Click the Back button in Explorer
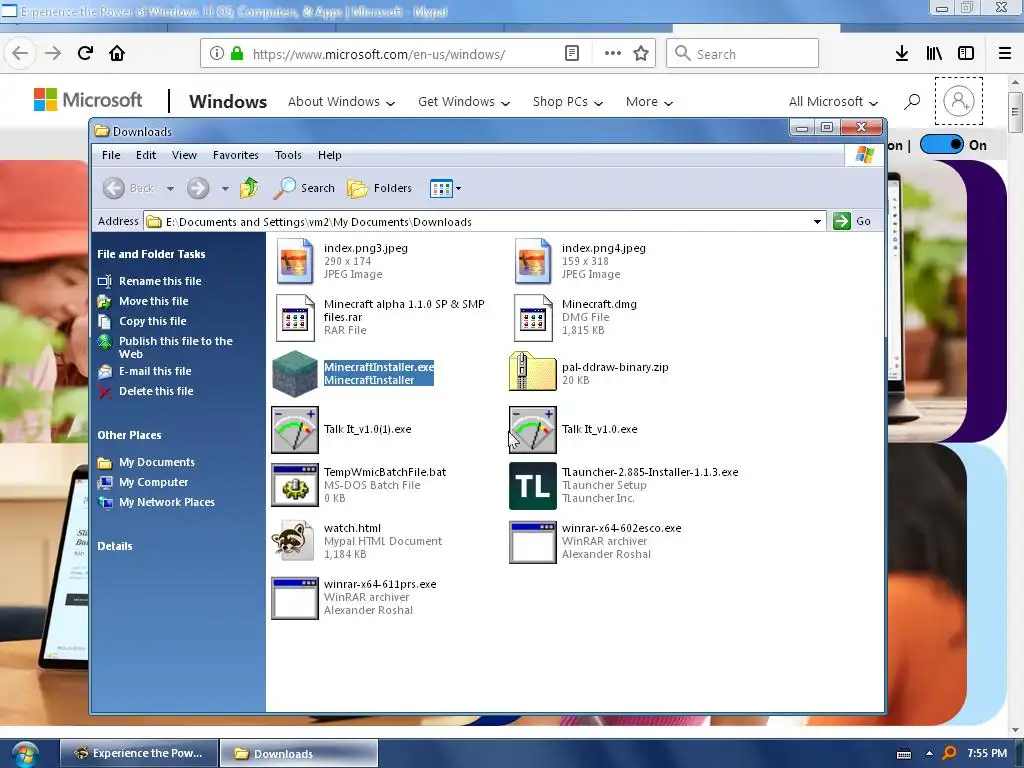 point(128,188)
